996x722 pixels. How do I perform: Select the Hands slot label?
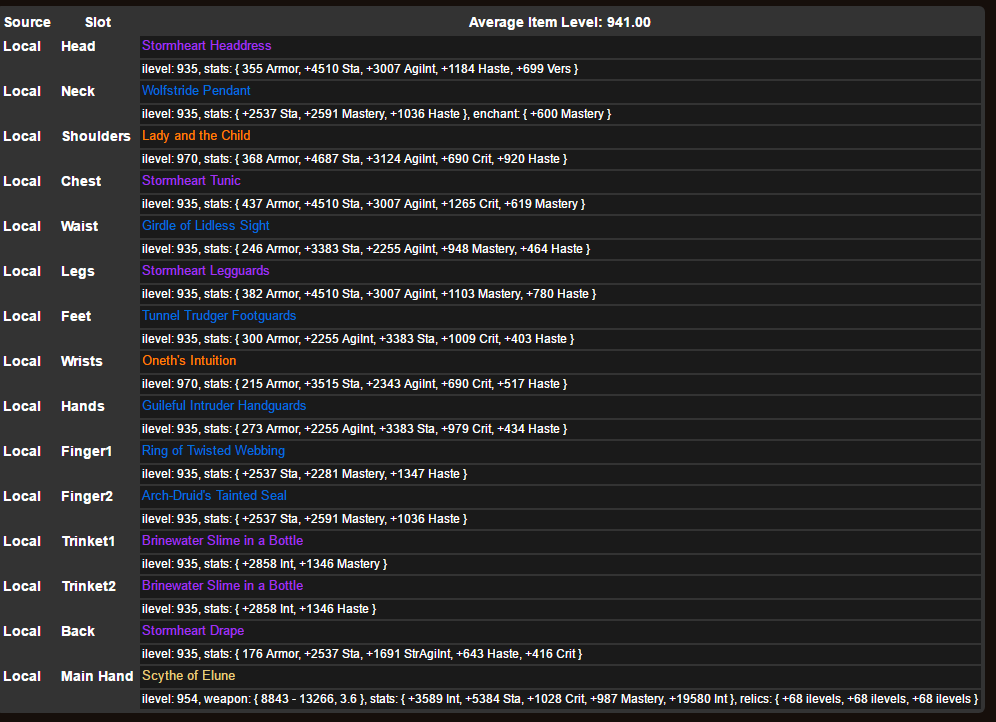(83, 406)
